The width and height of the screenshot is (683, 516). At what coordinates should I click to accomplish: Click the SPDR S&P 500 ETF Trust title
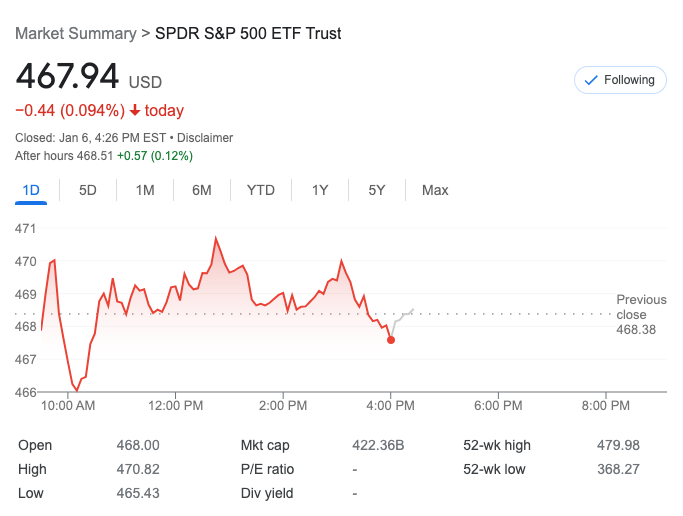tap(248, 34)
